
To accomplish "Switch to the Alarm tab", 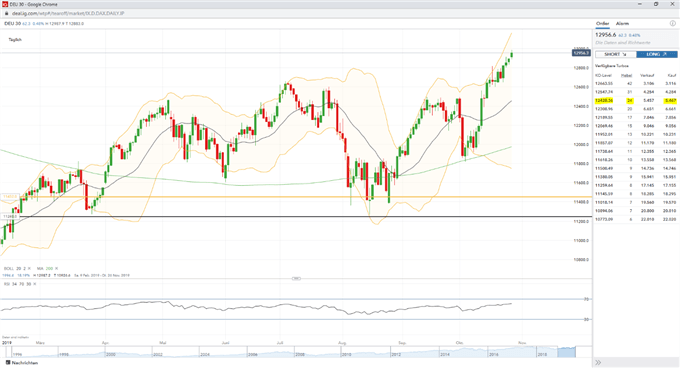I will 622,23.
